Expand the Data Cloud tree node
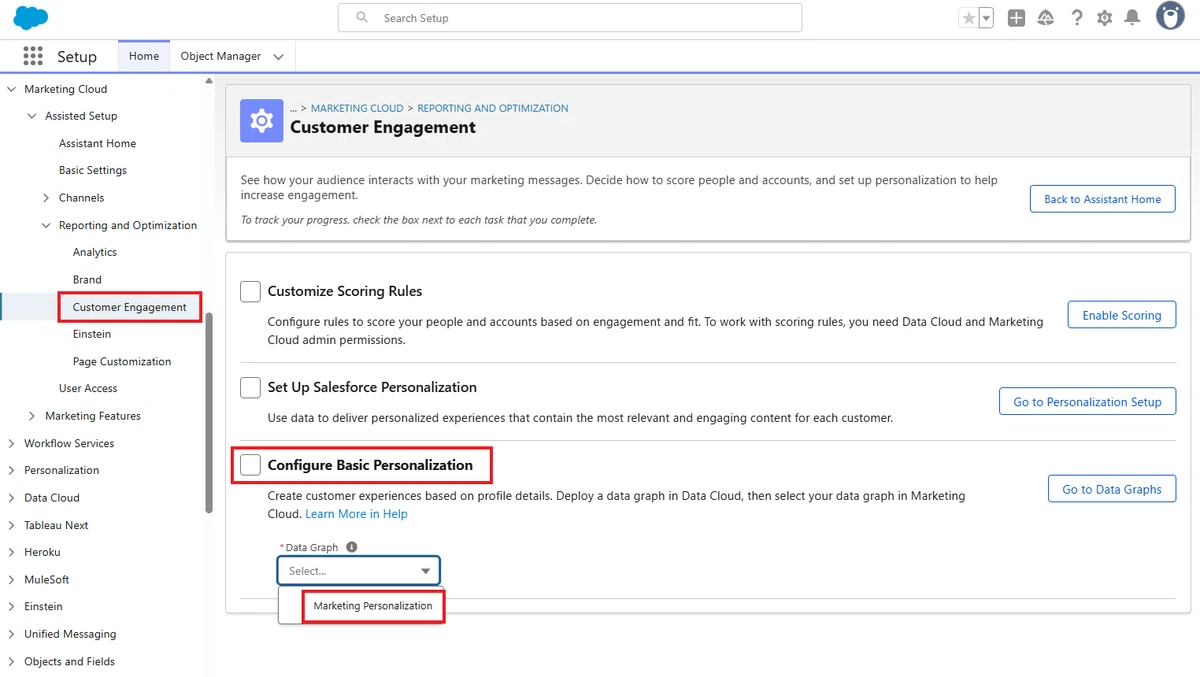Viewport: 1200px width, 677px height. coord(11,498)
